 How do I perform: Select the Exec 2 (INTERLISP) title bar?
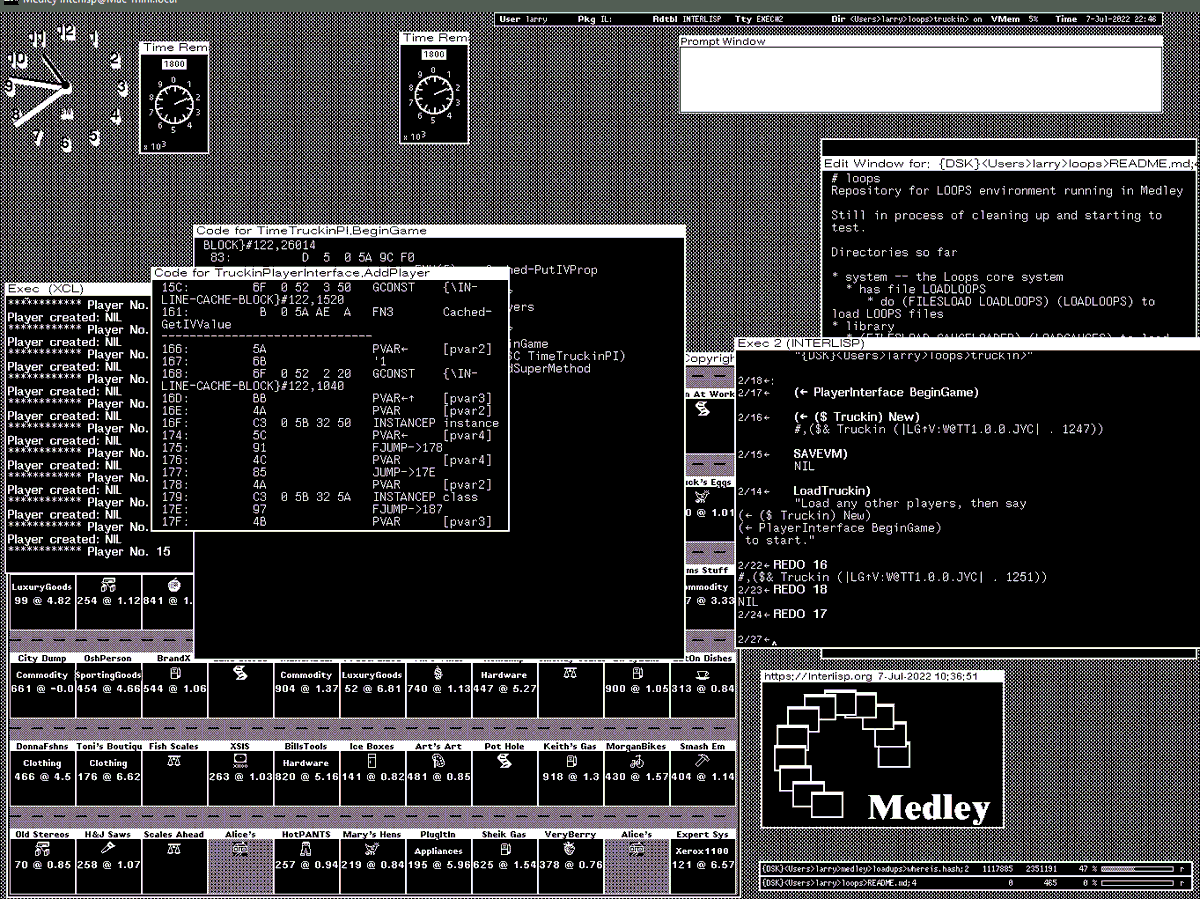(967, 343)
